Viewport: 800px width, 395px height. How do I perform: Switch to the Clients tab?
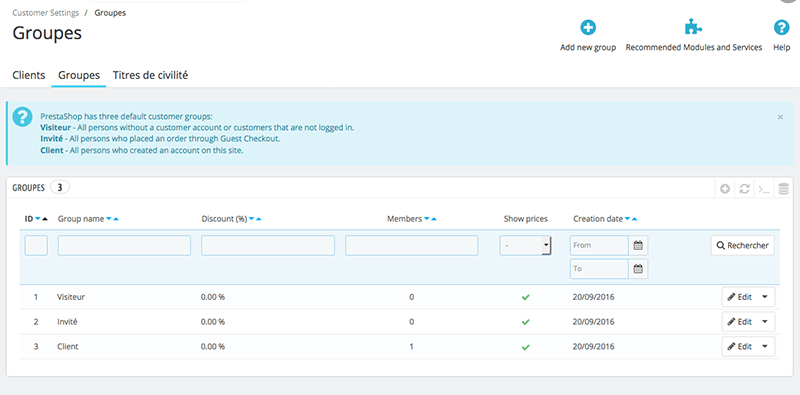point(29,76)
